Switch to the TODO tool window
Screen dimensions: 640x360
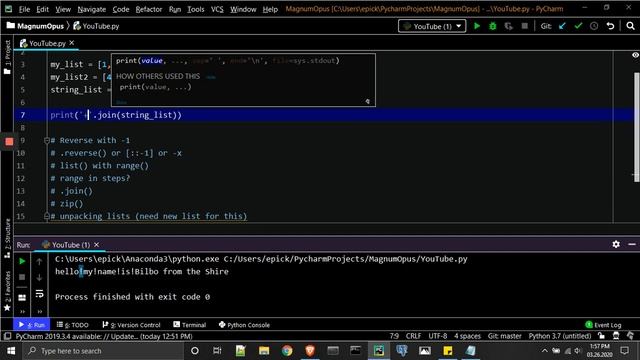(x=72, y=325)
